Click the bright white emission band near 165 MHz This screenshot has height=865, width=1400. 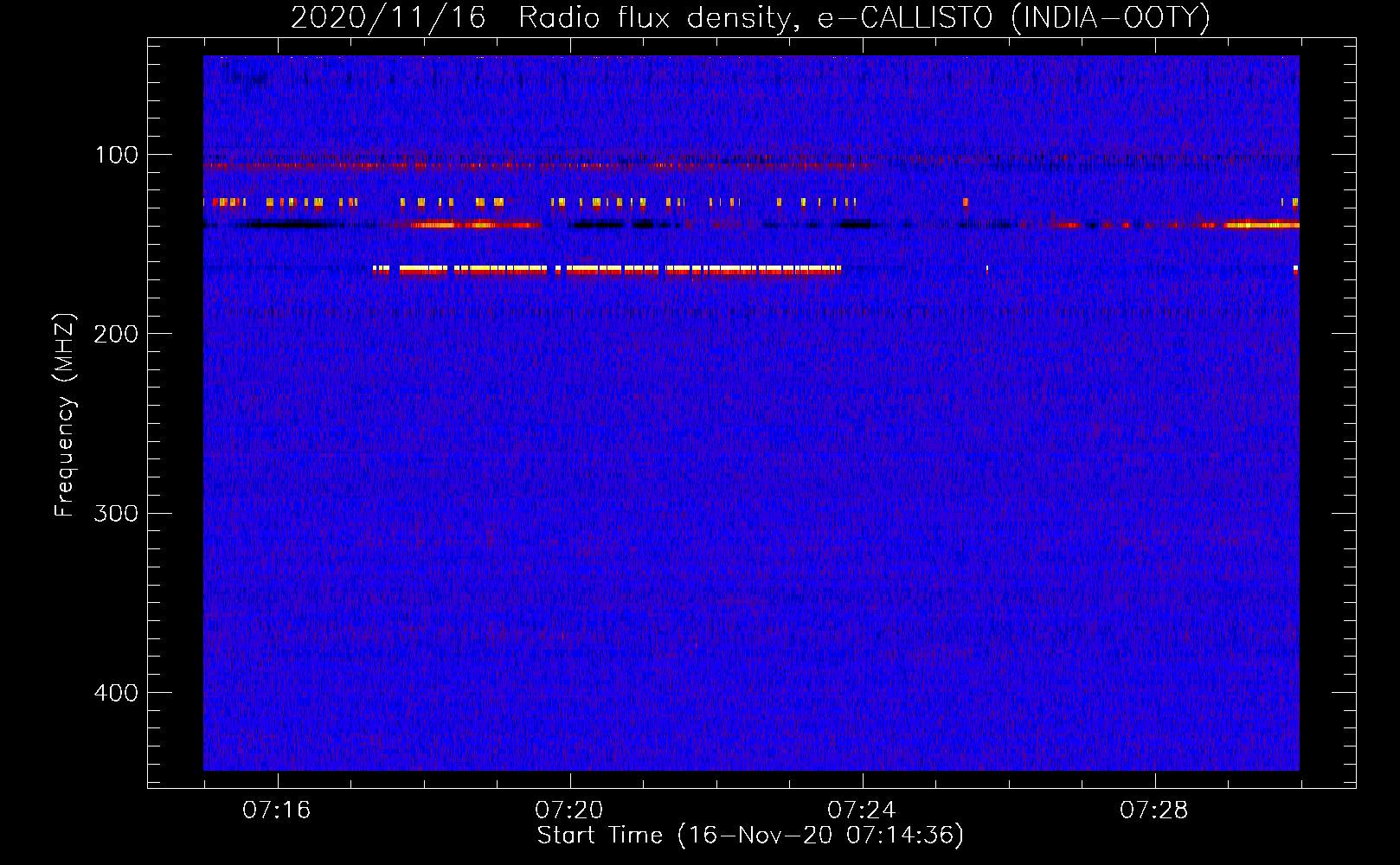click(607, 270)
